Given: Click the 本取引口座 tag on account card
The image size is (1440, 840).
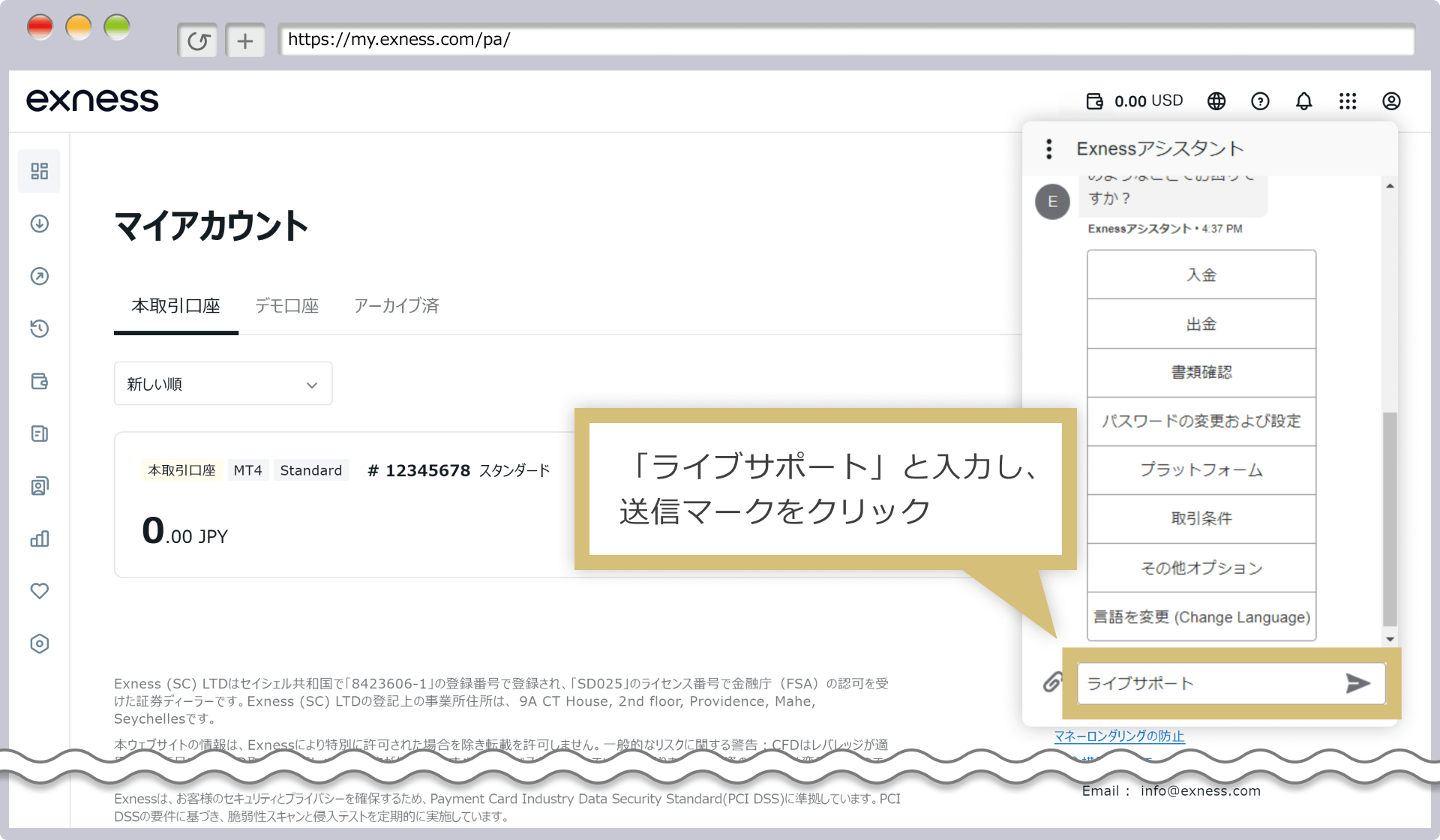Looking at the screenshot, I should tap(181, 470).
